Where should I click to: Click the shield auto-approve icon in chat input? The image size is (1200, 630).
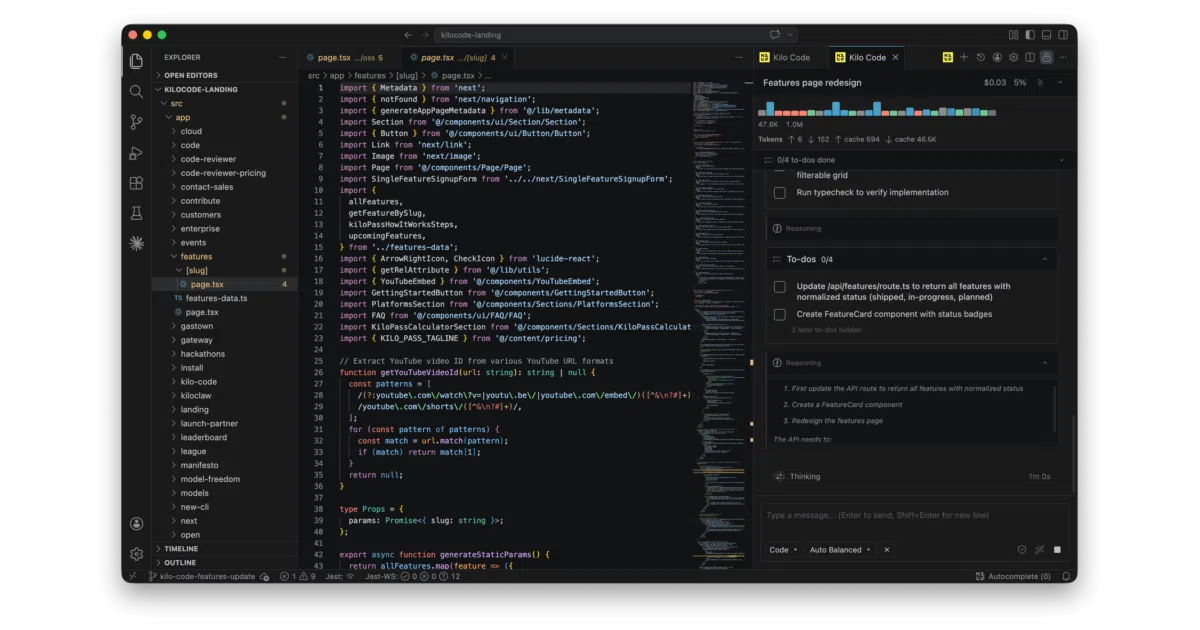[1022, 549]
